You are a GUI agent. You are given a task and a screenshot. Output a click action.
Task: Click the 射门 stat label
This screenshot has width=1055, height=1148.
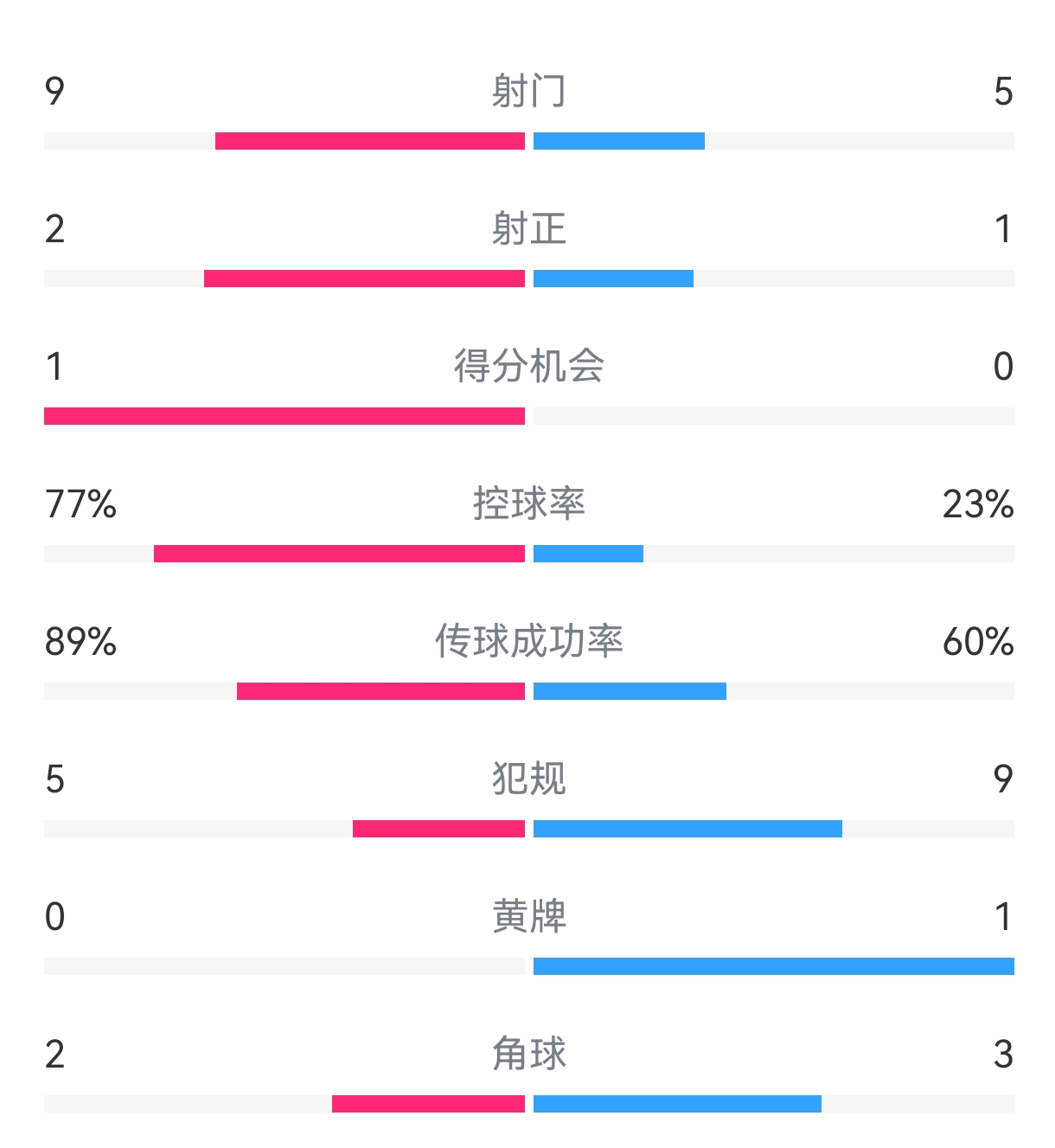pyautogui.click(x=528, y=91)
